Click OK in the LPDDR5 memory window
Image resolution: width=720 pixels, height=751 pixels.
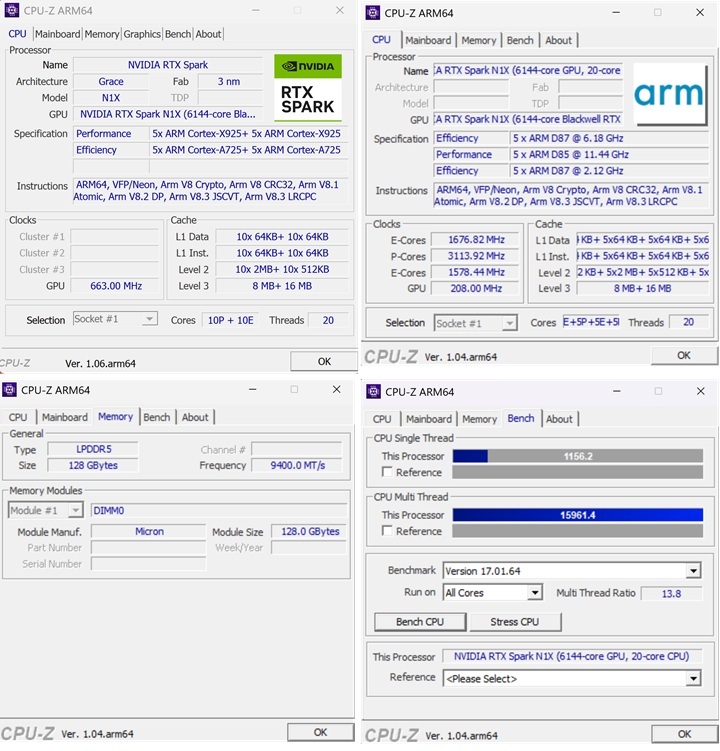(x=320, y=732)
